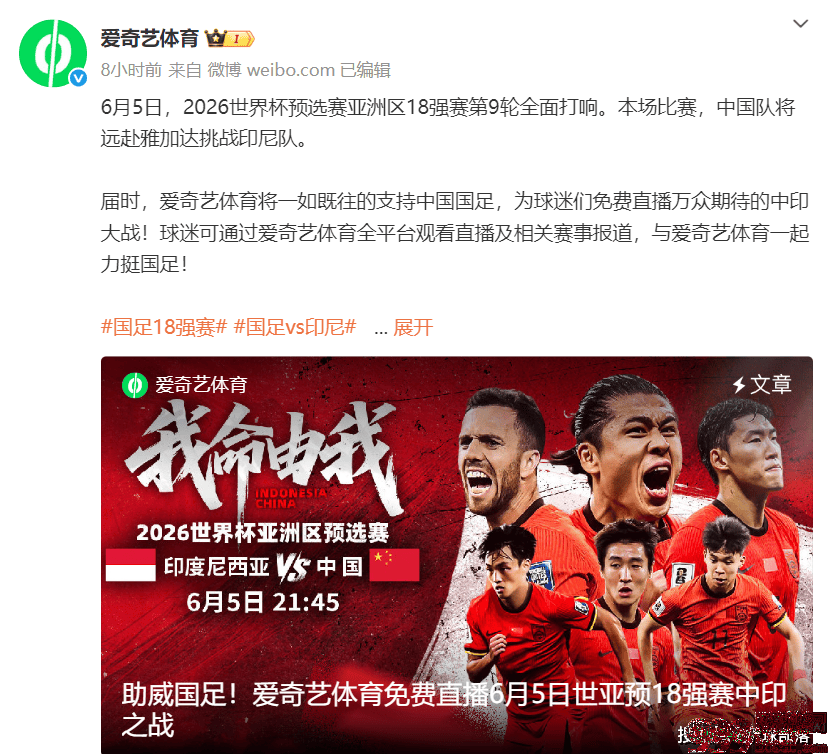This screenshot has height=754, width=828.
Task: Click the iQIYI Sports logo on banner
Action: click(x=185, y=385)
